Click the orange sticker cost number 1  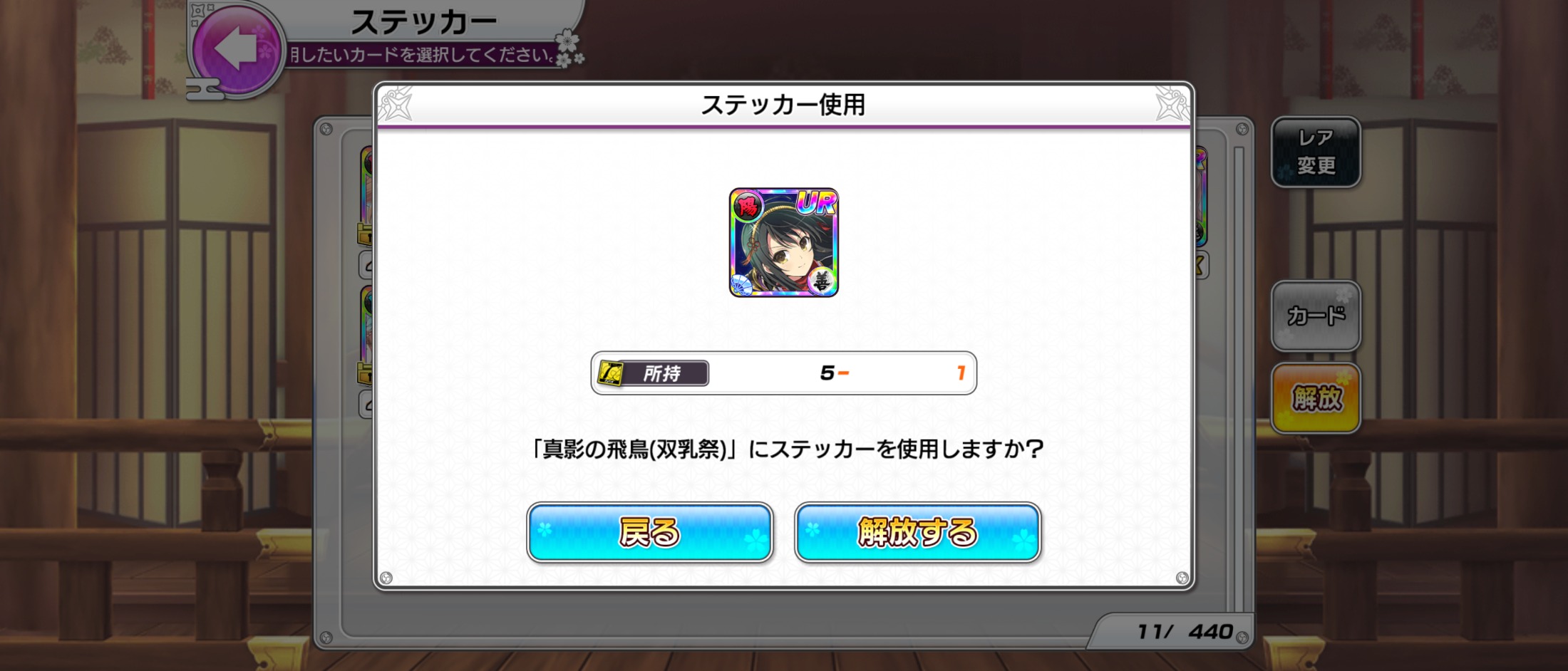(x=961, y=373)
